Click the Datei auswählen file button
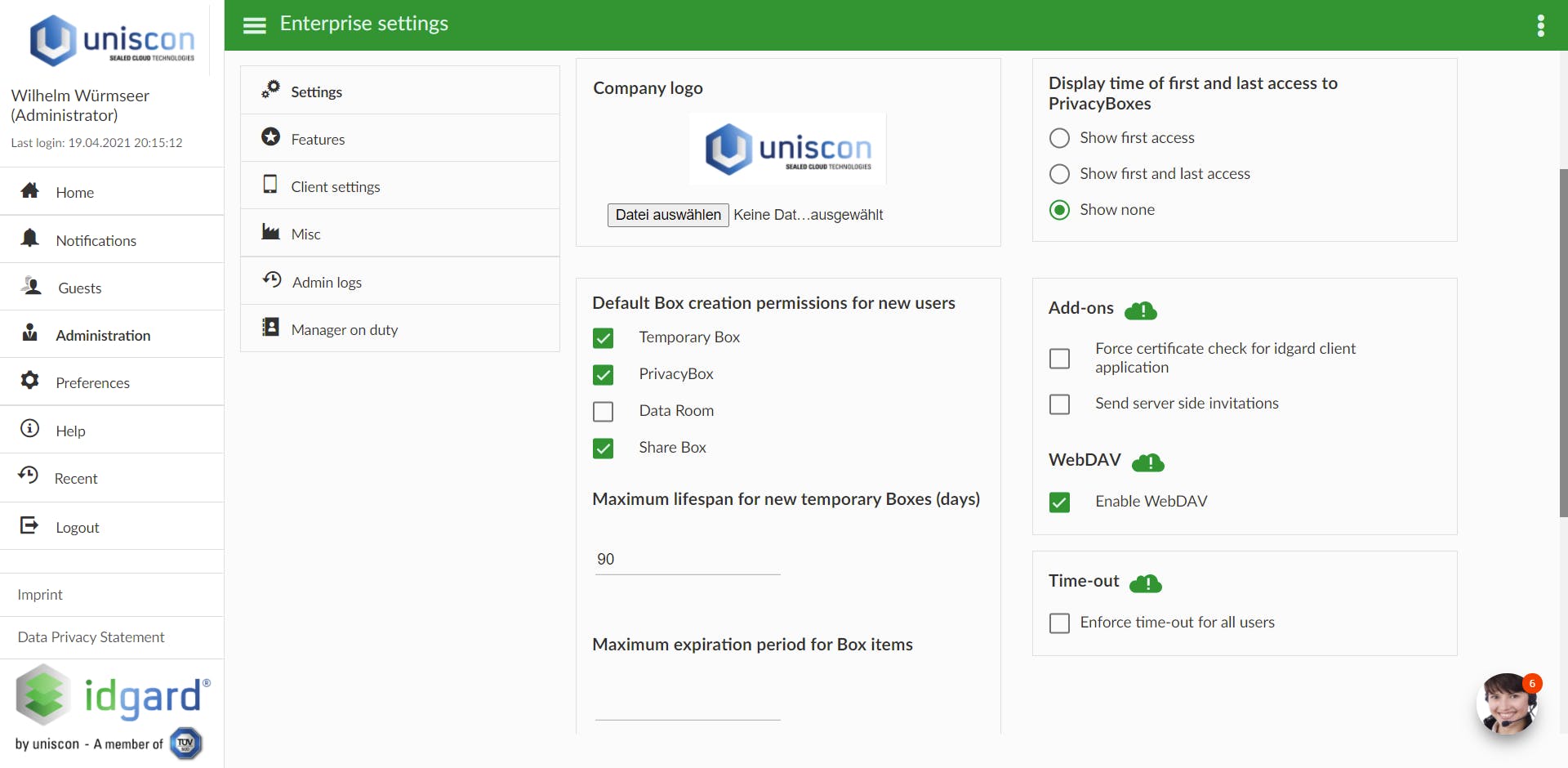 click(668, 215)
